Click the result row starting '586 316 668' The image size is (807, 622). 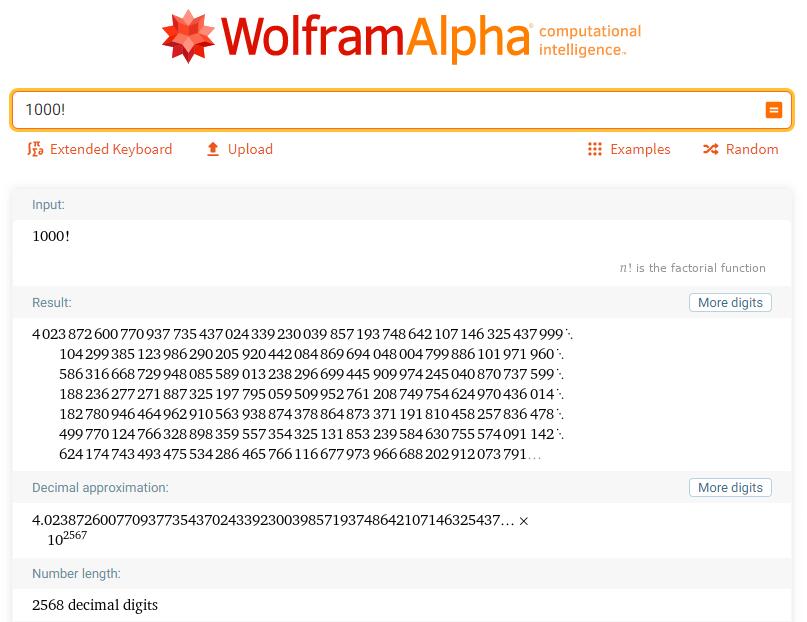pyautogui.click(x=311, y=374)
